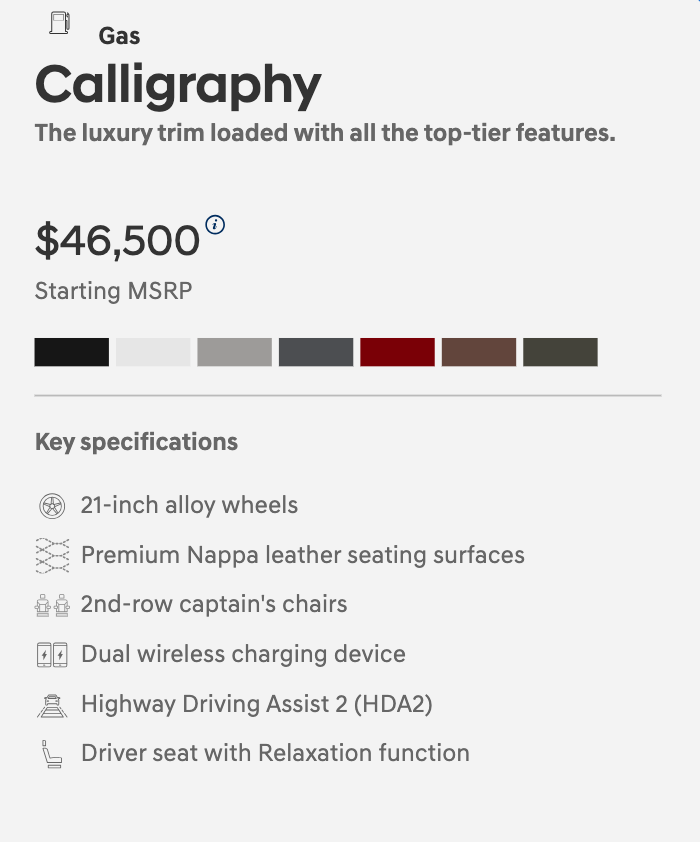Click the alloy wheel icon
The width and height of the screenshot is (700, 842).
51,506
